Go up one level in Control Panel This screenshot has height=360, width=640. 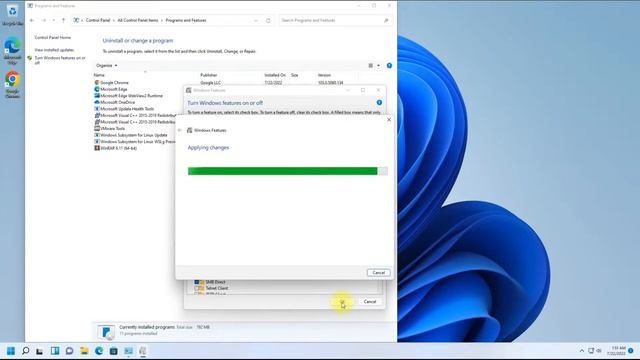click(x=63, y=20)
